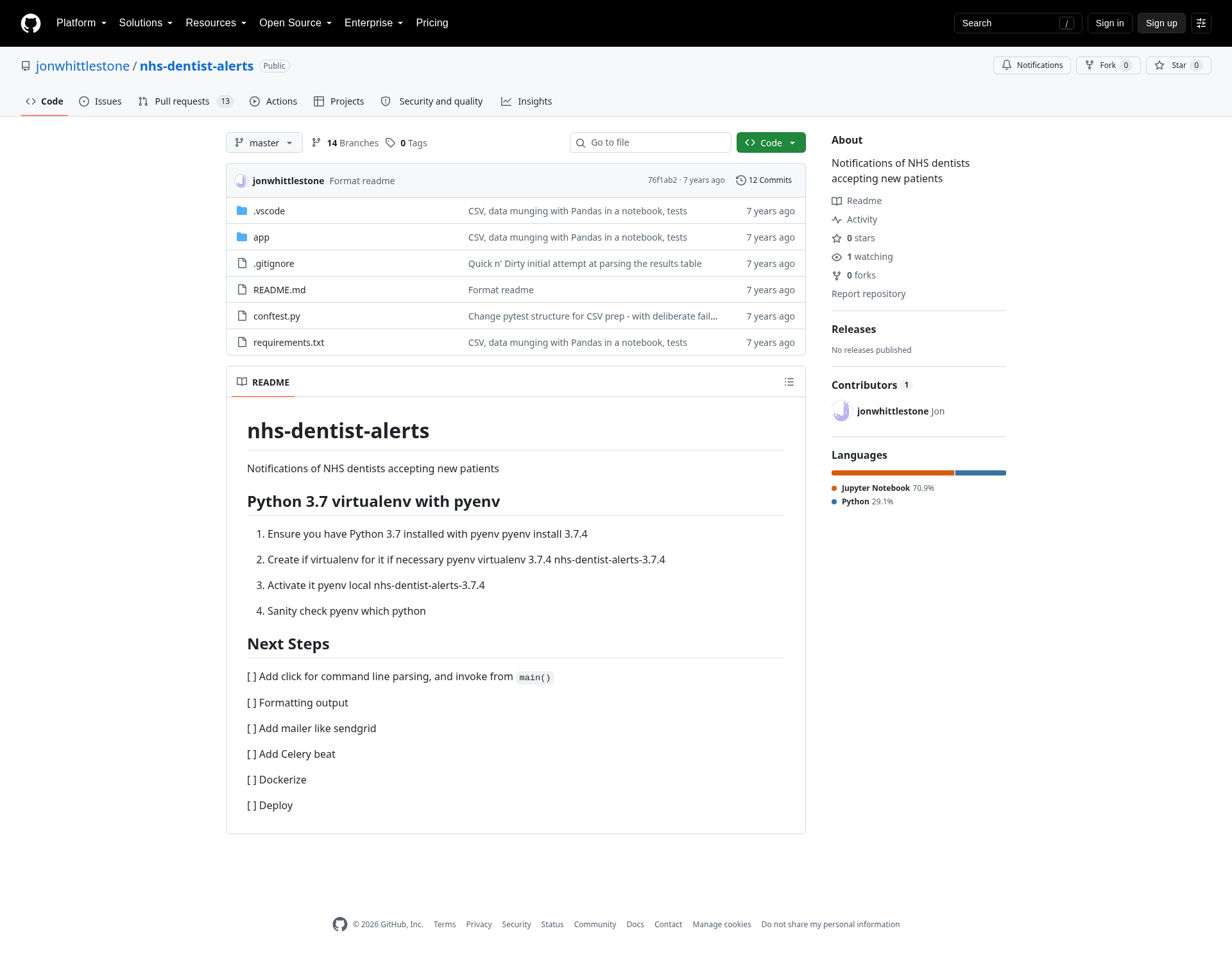1232x958 pixels.
Task: Open Activity in About section
Action: pyautogui.click(x=855, y=219)
